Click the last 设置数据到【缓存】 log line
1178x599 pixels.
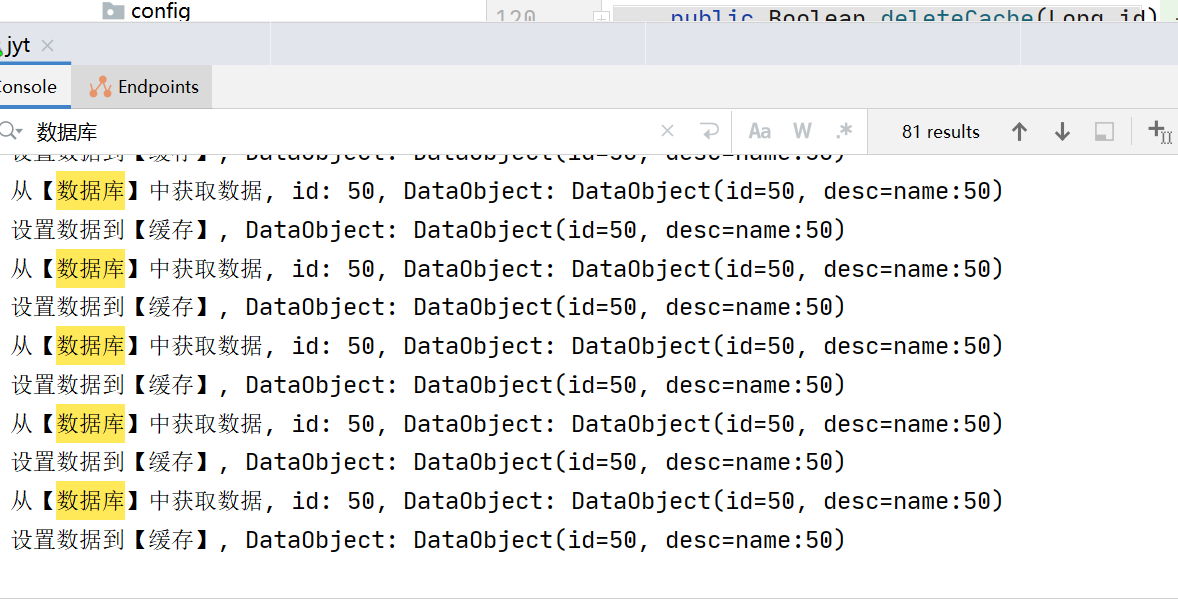(x=429, y=540)
